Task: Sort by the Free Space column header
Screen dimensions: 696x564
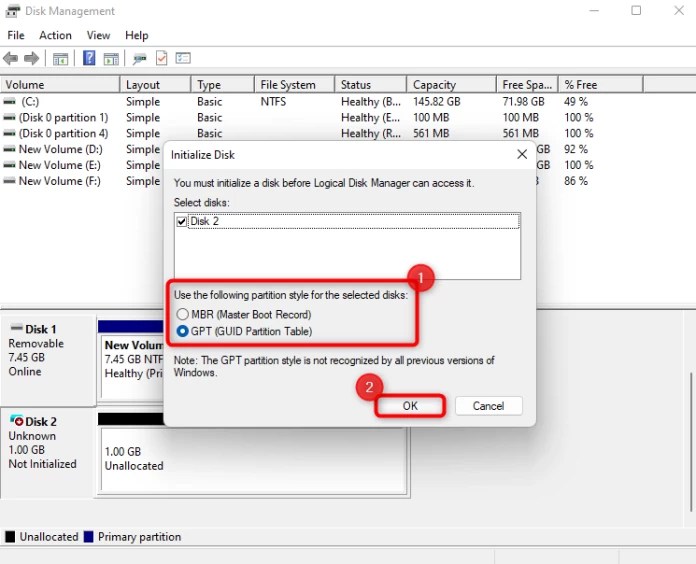Action: pos(527,84)
